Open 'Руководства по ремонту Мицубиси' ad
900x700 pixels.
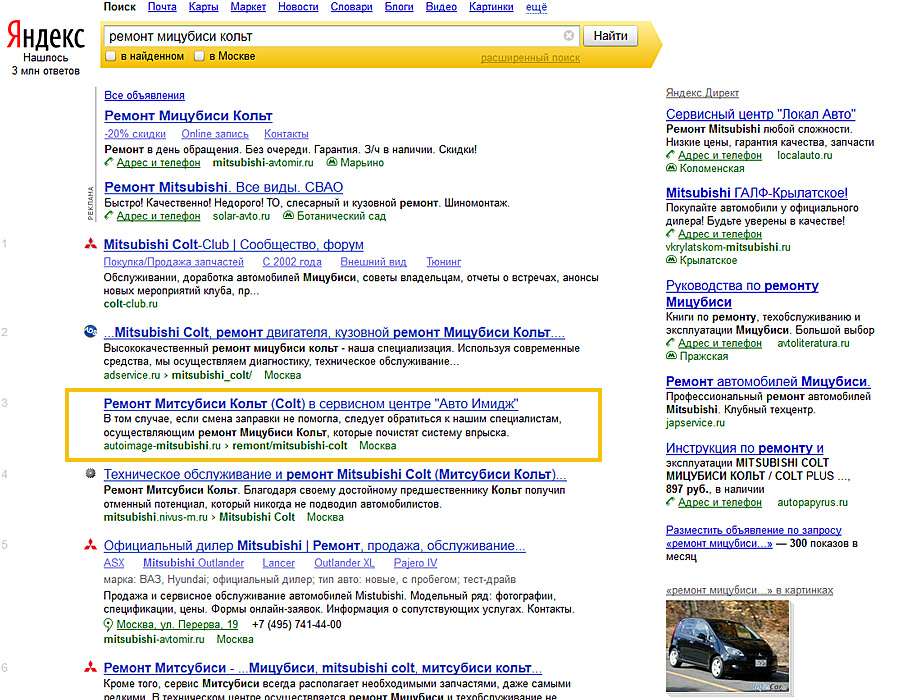742,294
